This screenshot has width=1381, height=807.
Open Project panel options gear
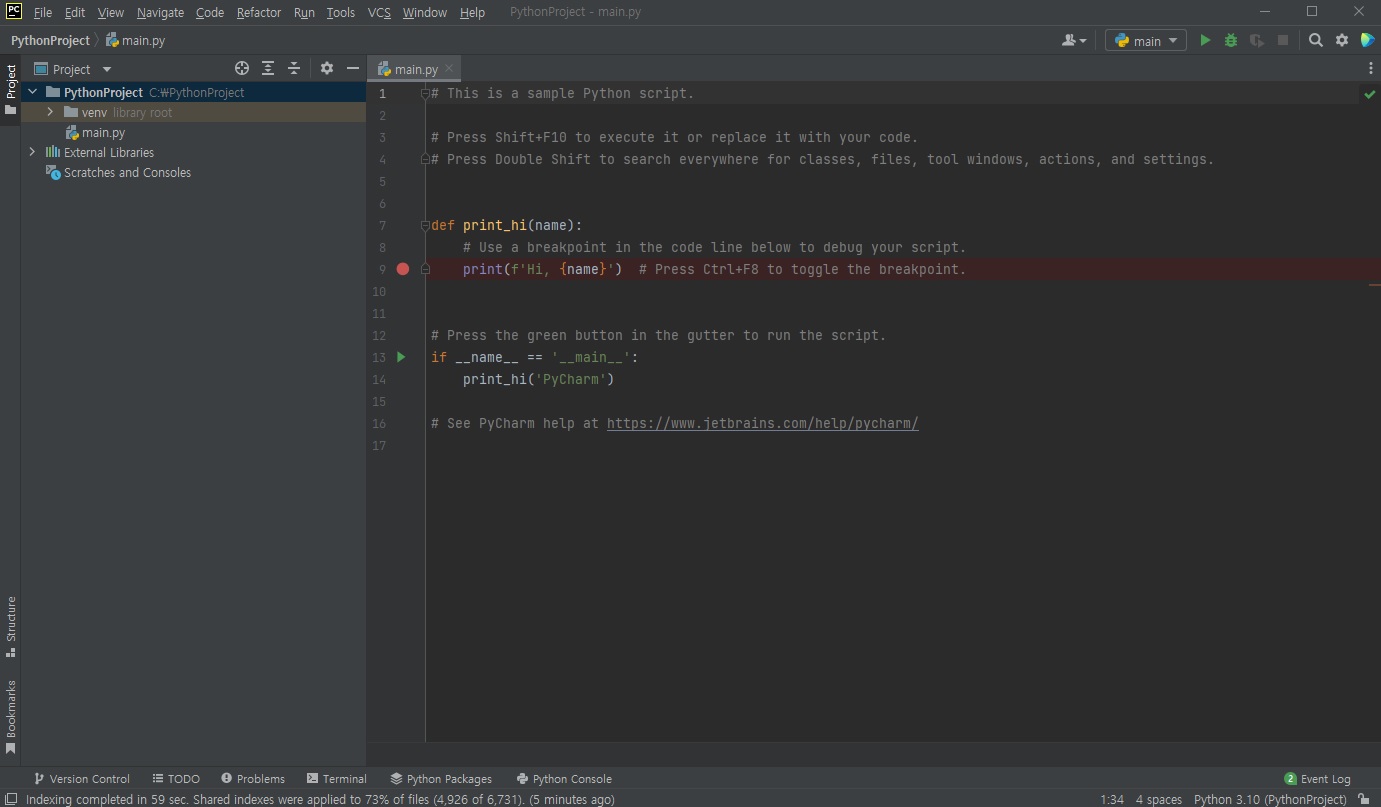(327, 69)
